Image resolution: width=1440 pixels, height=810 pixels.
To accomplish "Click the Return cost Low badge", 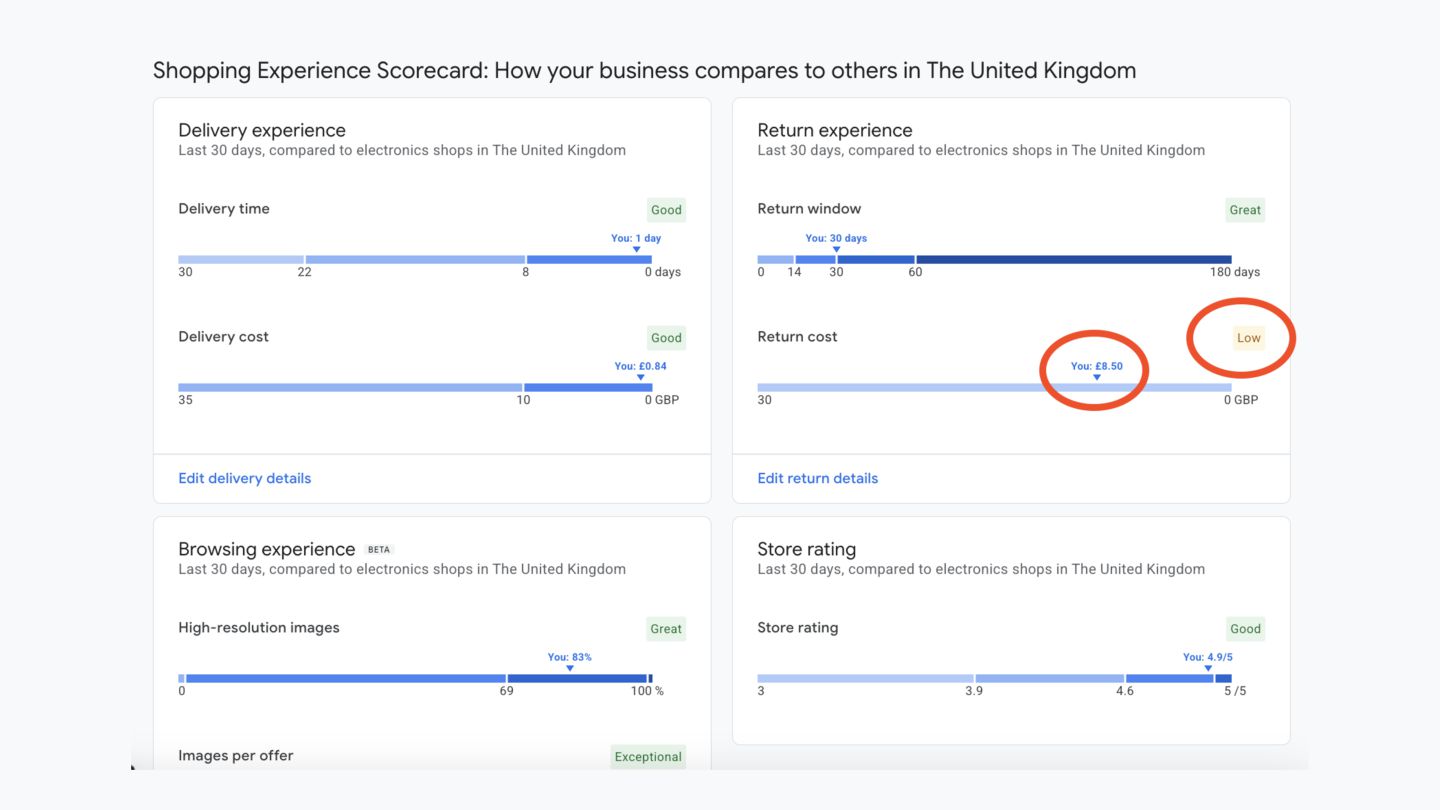I will pyautogui.click(x=1248, y=338).
